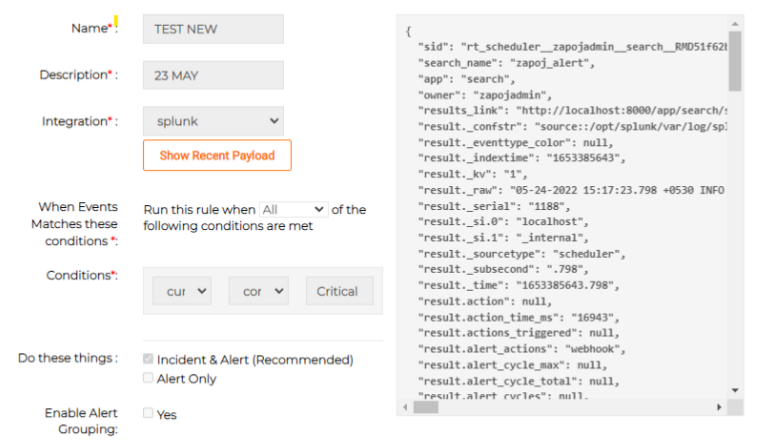This screenshot has width=765, height=444.
Task: Click the "result.action_time_ms": "16943" line
Action: [x=519, y=318]
